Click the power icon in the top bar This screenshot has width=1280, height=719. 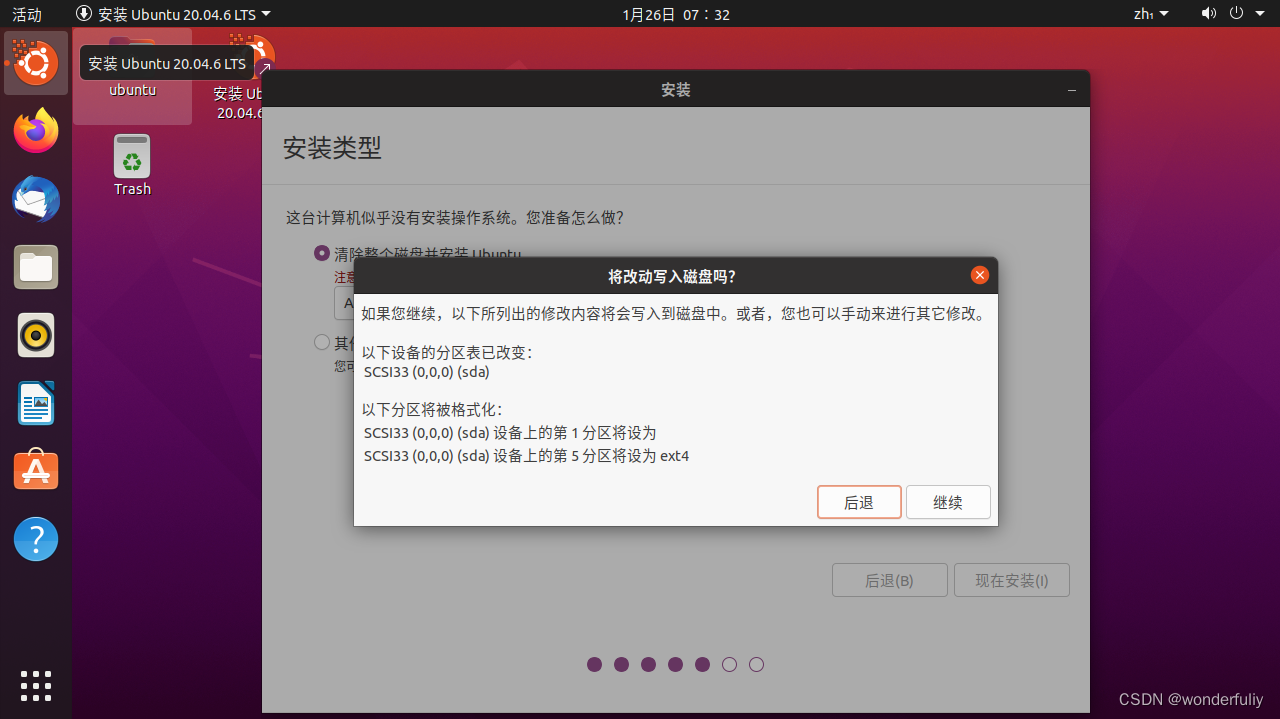click(x=1236, y=14)
